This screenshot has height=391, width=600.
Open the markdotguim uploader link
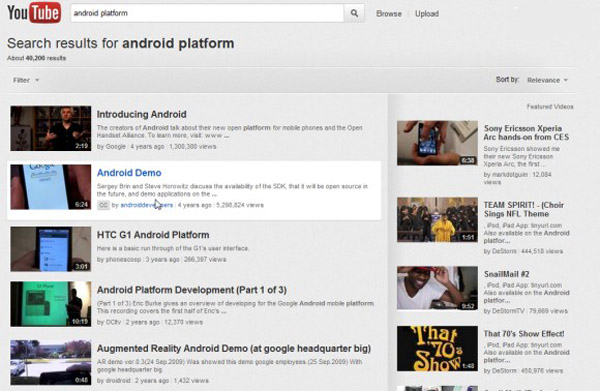(509, 174)
